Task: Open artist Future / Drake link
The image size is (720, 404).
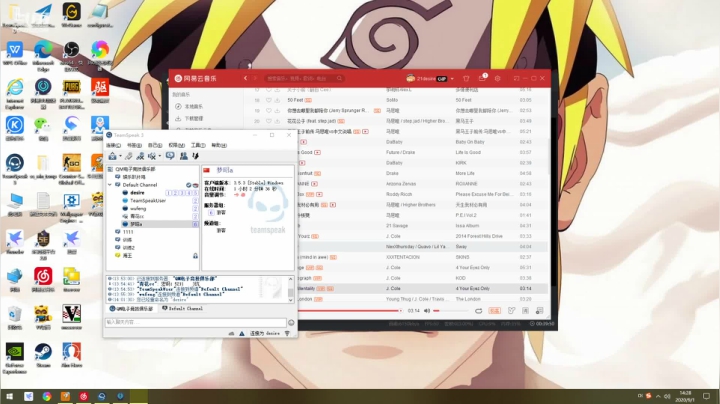Action: click(x=400, y=152)
